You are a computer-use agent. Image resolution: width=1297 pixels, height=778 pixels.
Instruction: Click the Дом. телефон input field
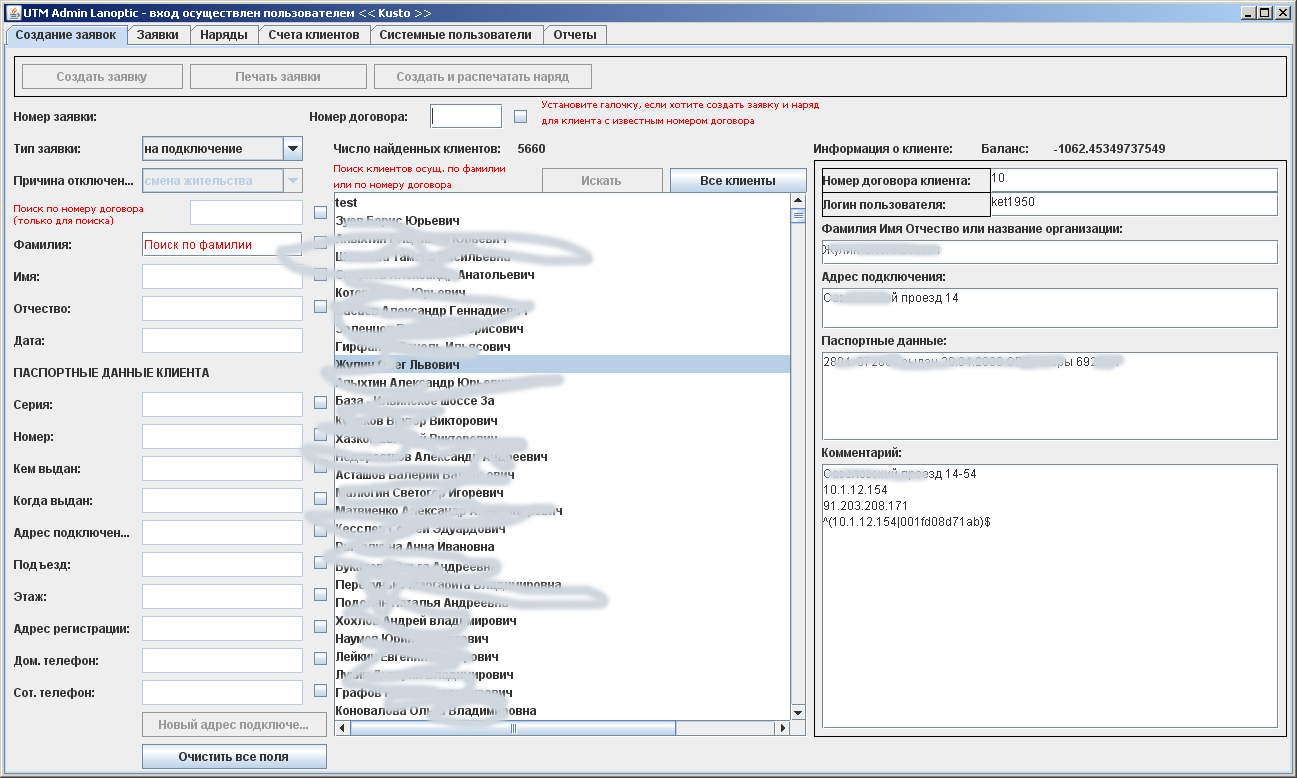pos(222,661)
